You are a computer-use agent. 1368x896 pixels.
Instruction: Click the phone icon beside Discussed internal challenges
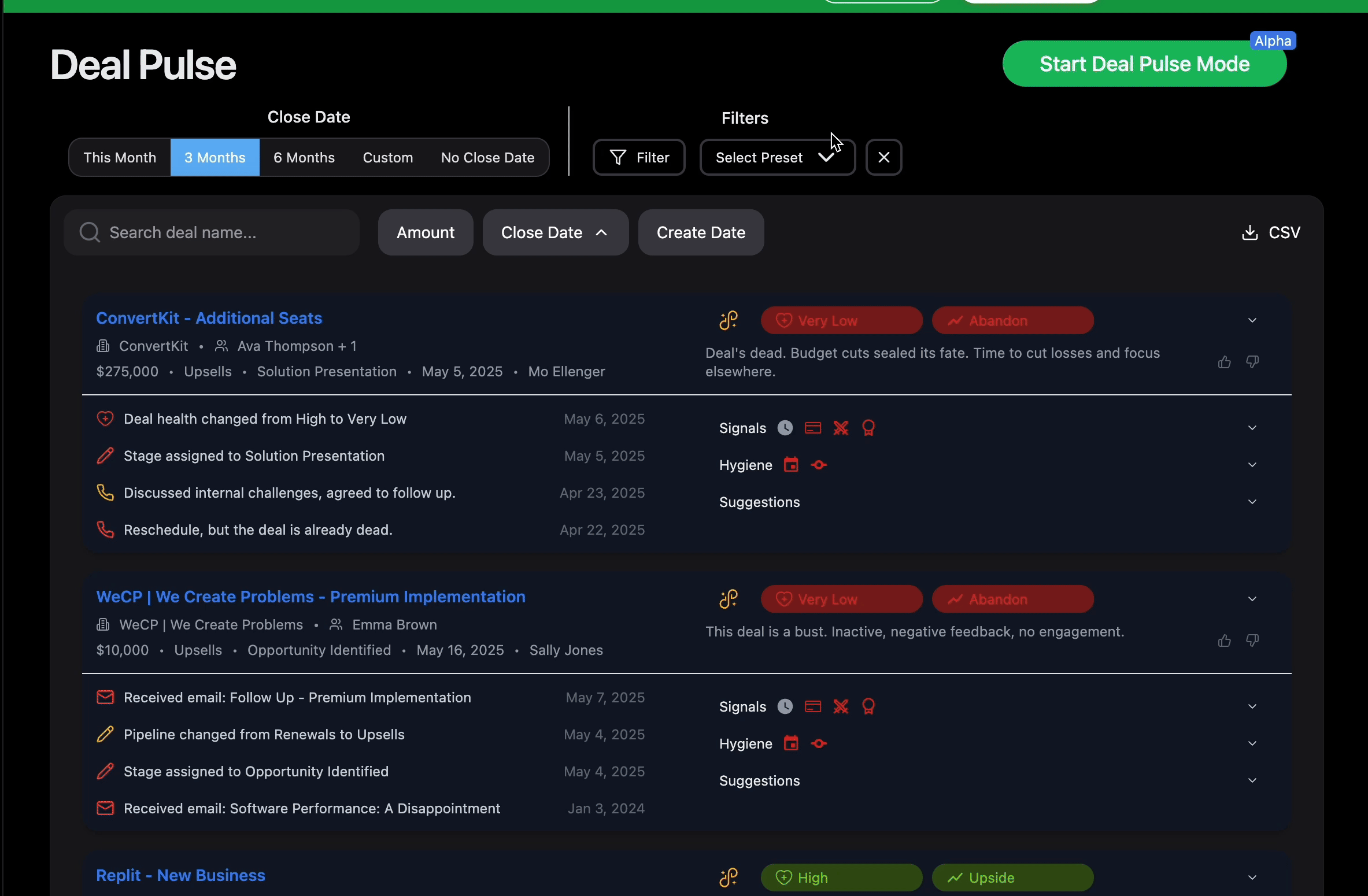[105, 493]
